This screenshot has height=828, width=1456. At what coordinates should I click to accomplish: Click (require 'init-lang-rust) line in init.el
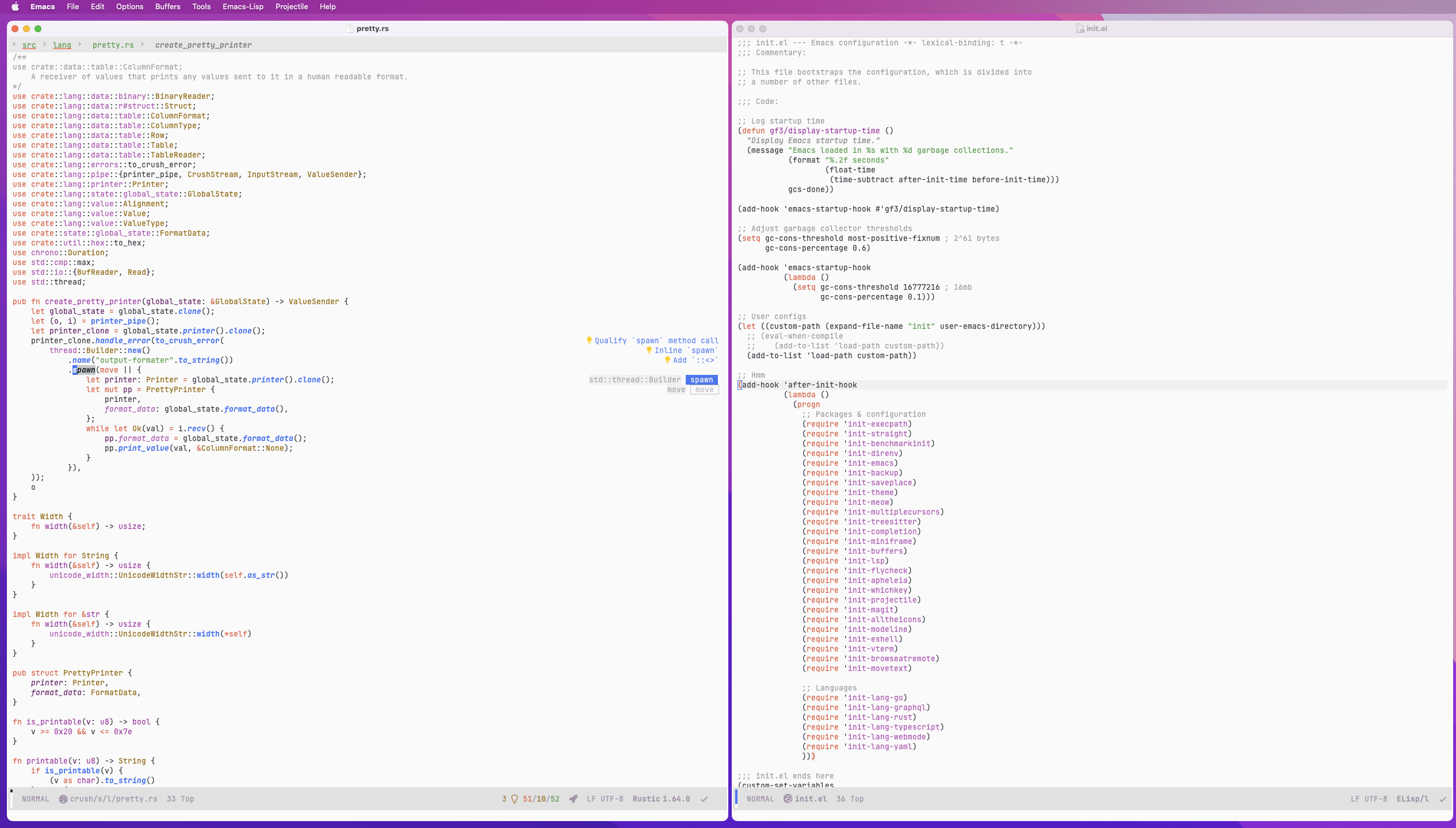[859, 718]
